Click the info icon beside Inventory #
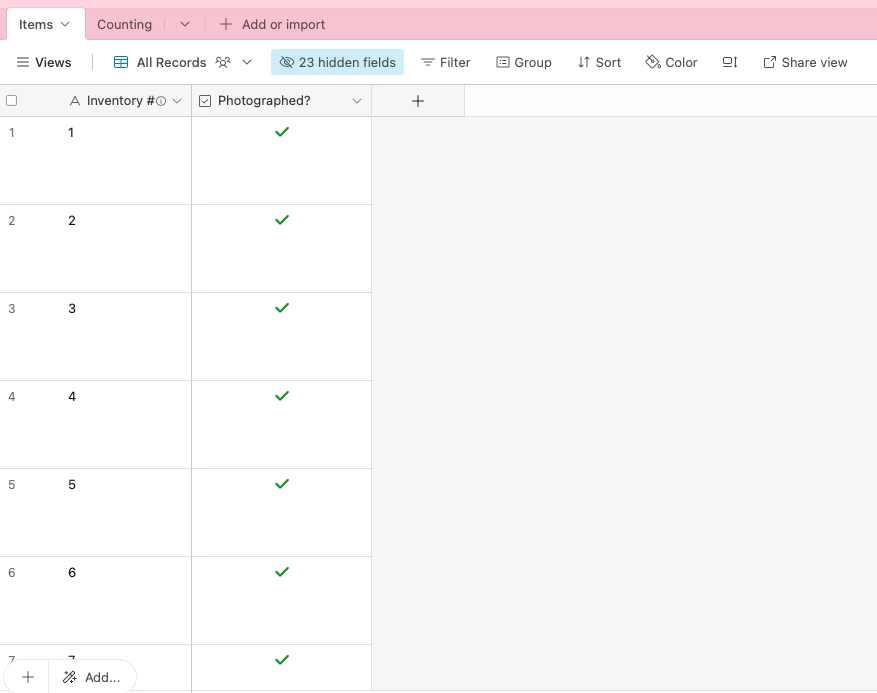This screenshot has width=877, height=693. coord(161,101)
